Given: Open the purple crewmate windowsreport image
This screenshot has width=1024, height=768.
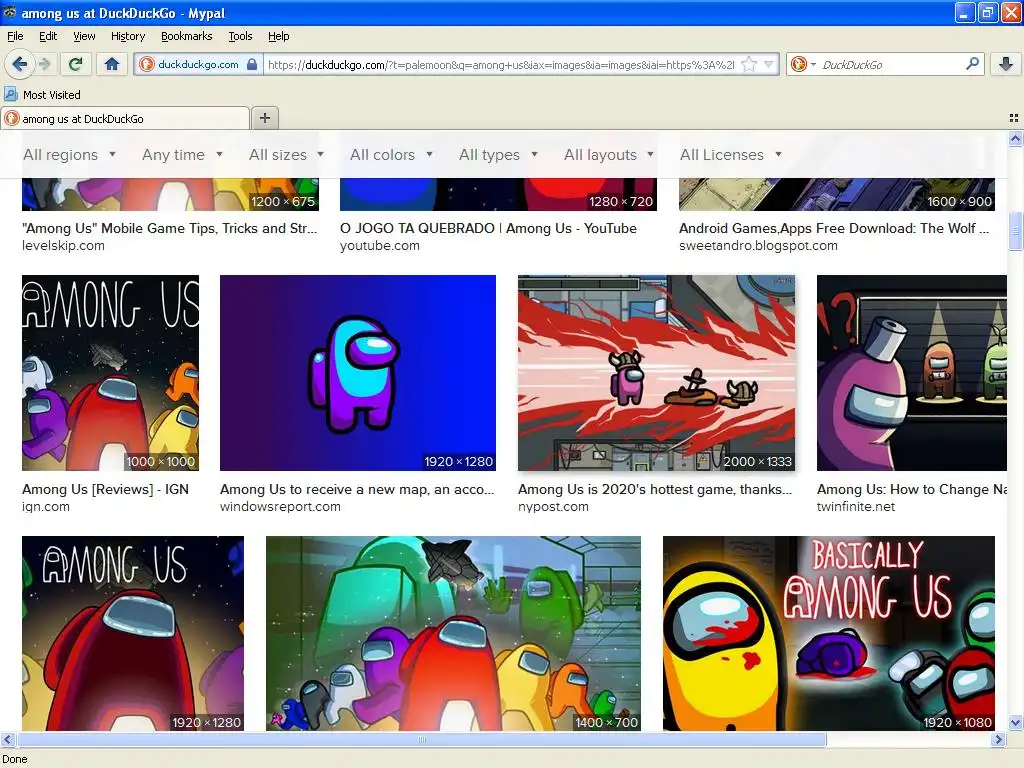Looking at the screenshot, I should [x=358, y=373].
